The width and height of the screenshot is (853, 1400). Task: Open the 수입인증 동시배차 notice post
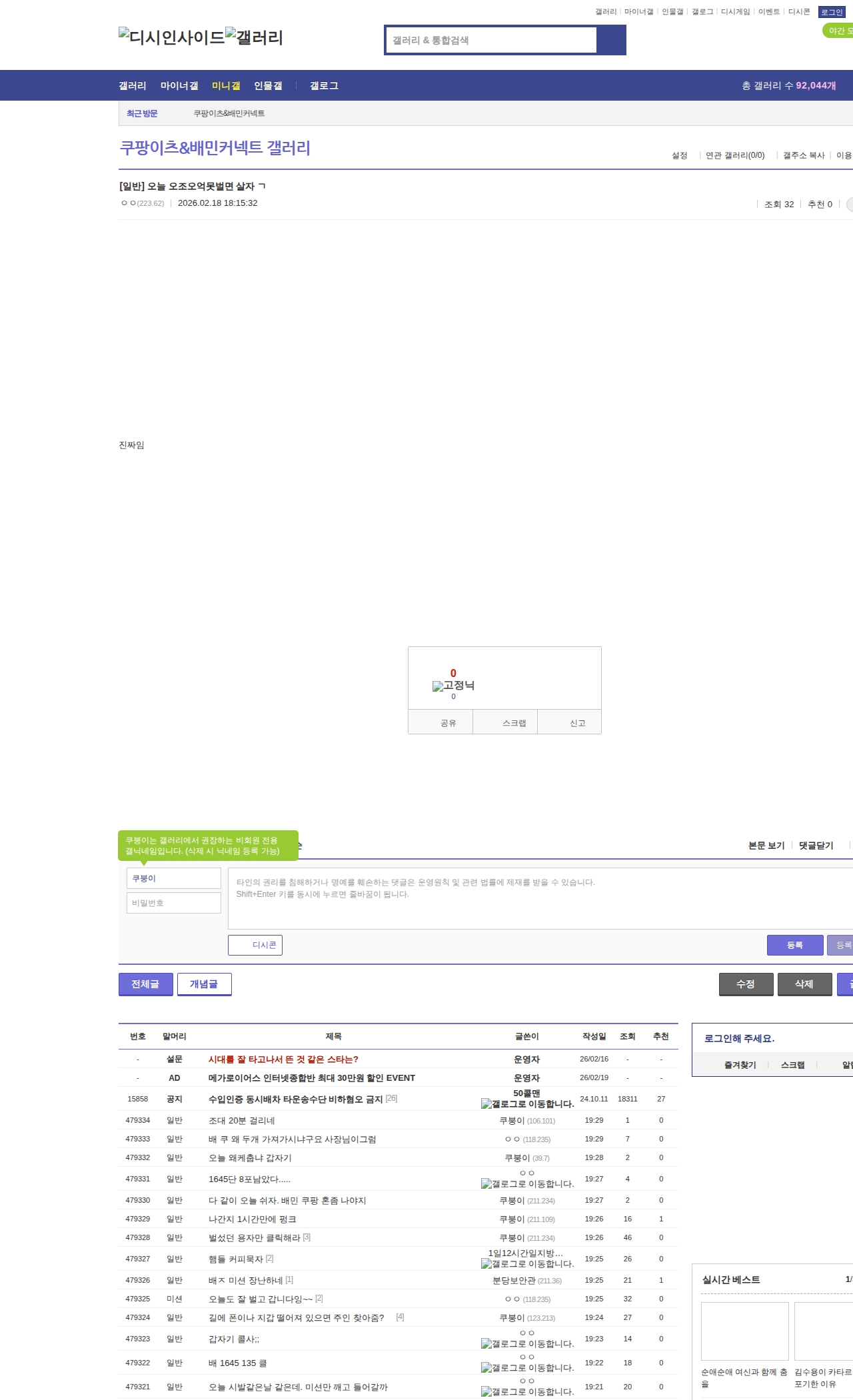tap(296, 1099)
